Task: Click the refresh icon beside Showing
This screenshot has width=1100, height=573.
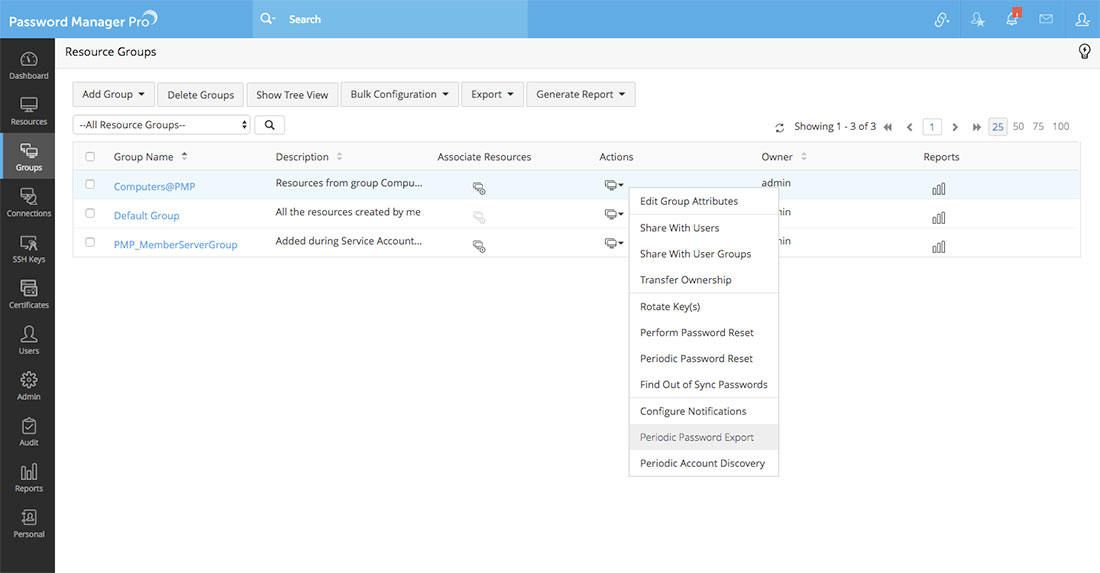Action: point(780,128)
